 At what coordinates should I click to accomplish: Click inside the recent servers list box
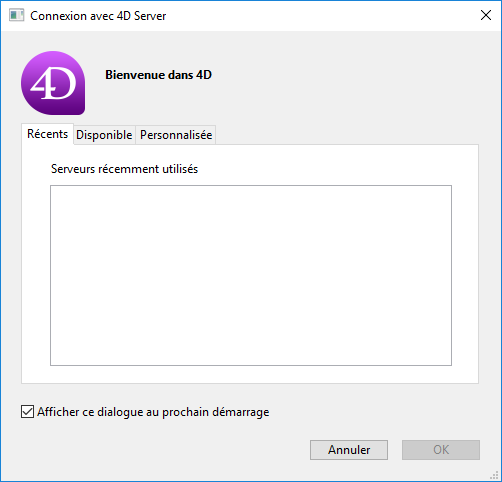pos(251,275)
